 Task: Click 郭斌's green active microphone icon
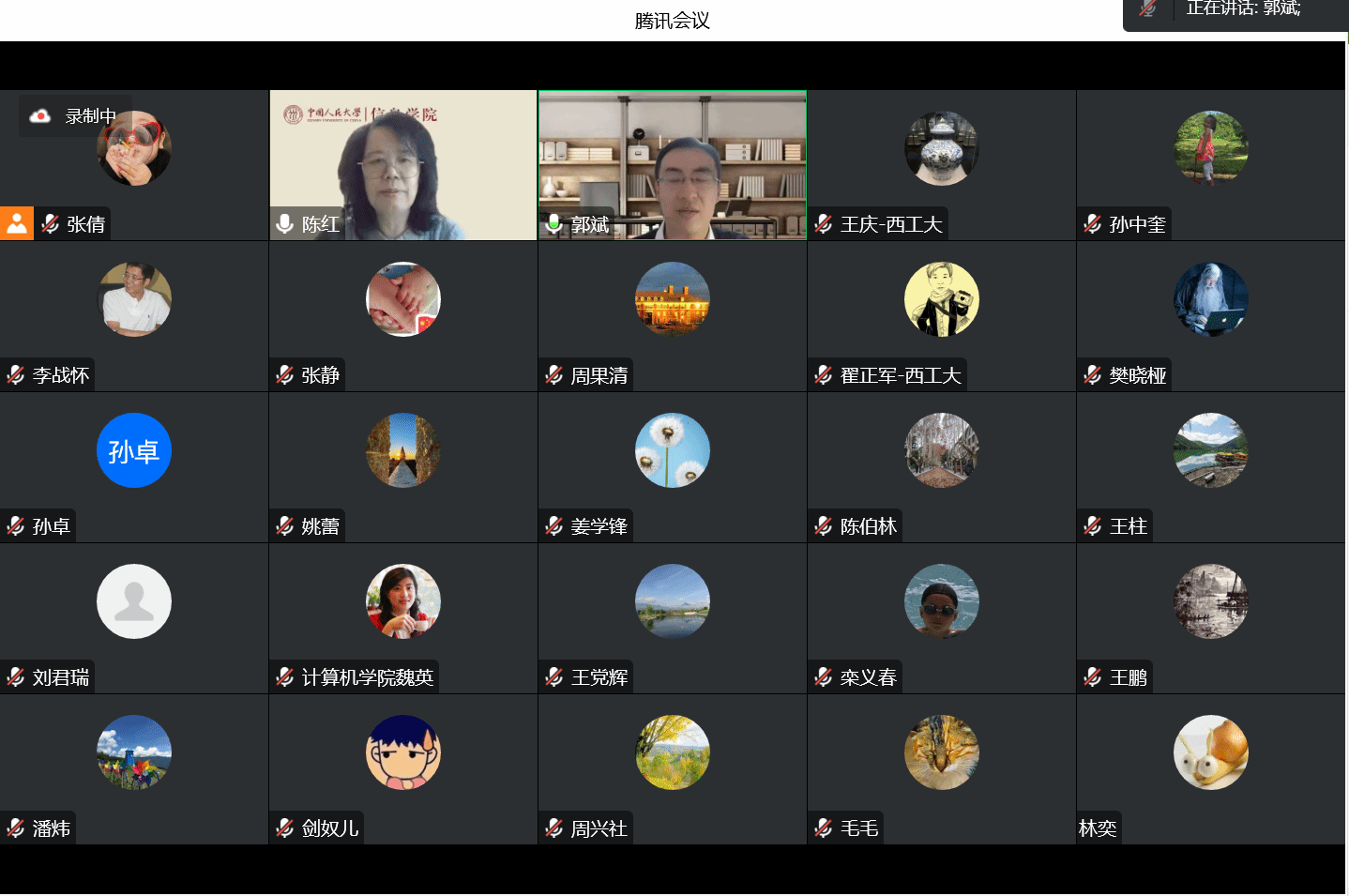[554, 223]
